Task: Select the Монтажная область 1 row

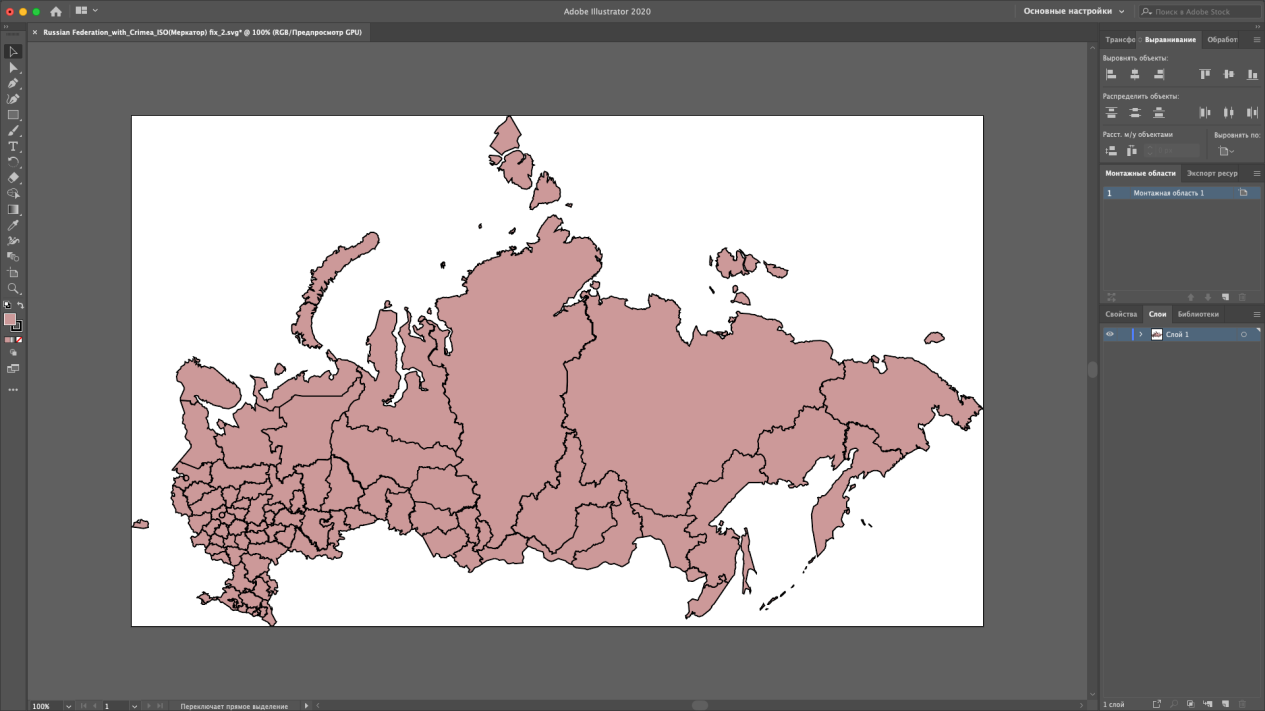Action: click(1168, 193)
